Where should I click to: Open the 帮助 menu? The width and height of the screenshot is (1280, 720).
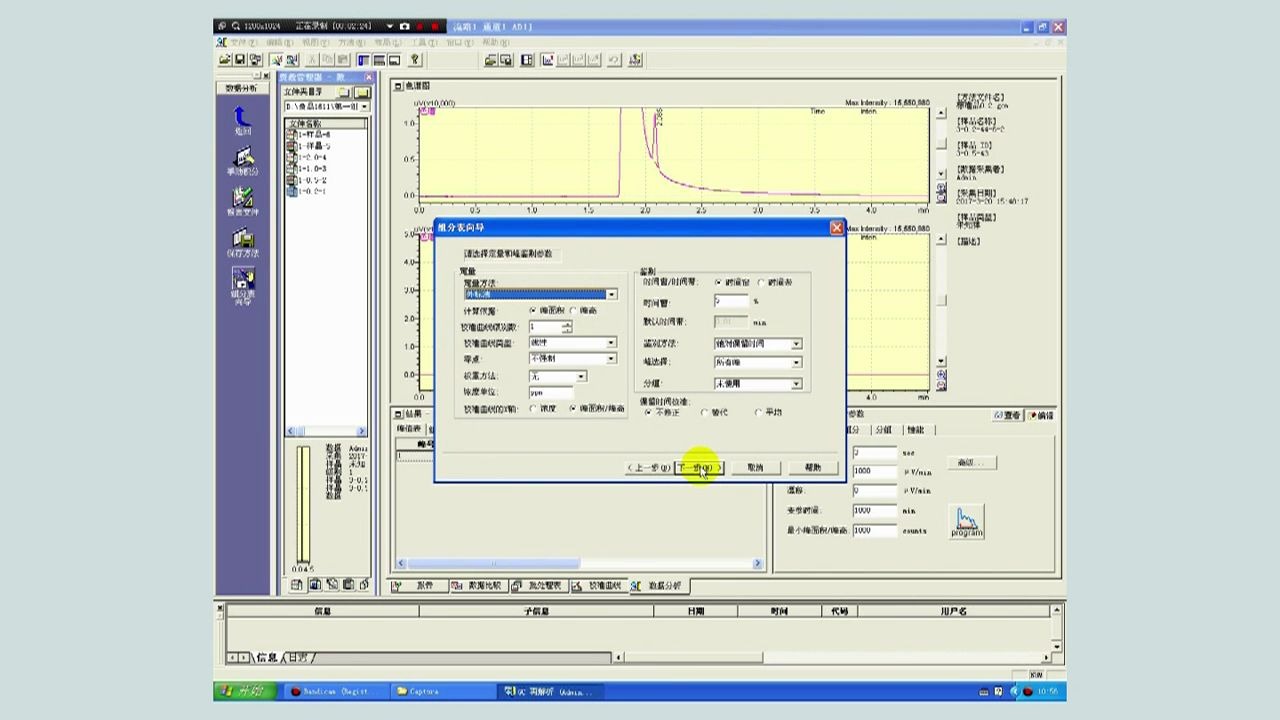coord(496,43)
